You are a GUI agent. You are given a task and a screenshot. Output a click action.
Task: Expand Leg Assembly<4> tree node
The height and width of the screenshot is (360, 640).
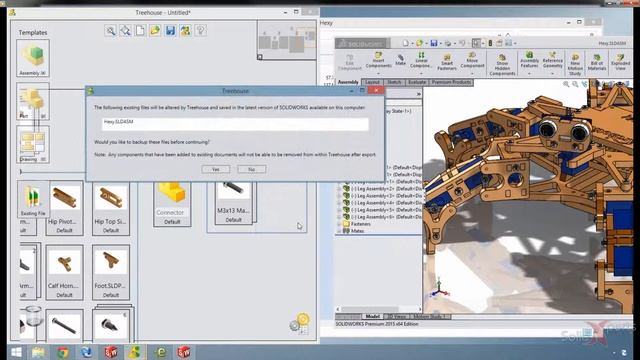338,203
